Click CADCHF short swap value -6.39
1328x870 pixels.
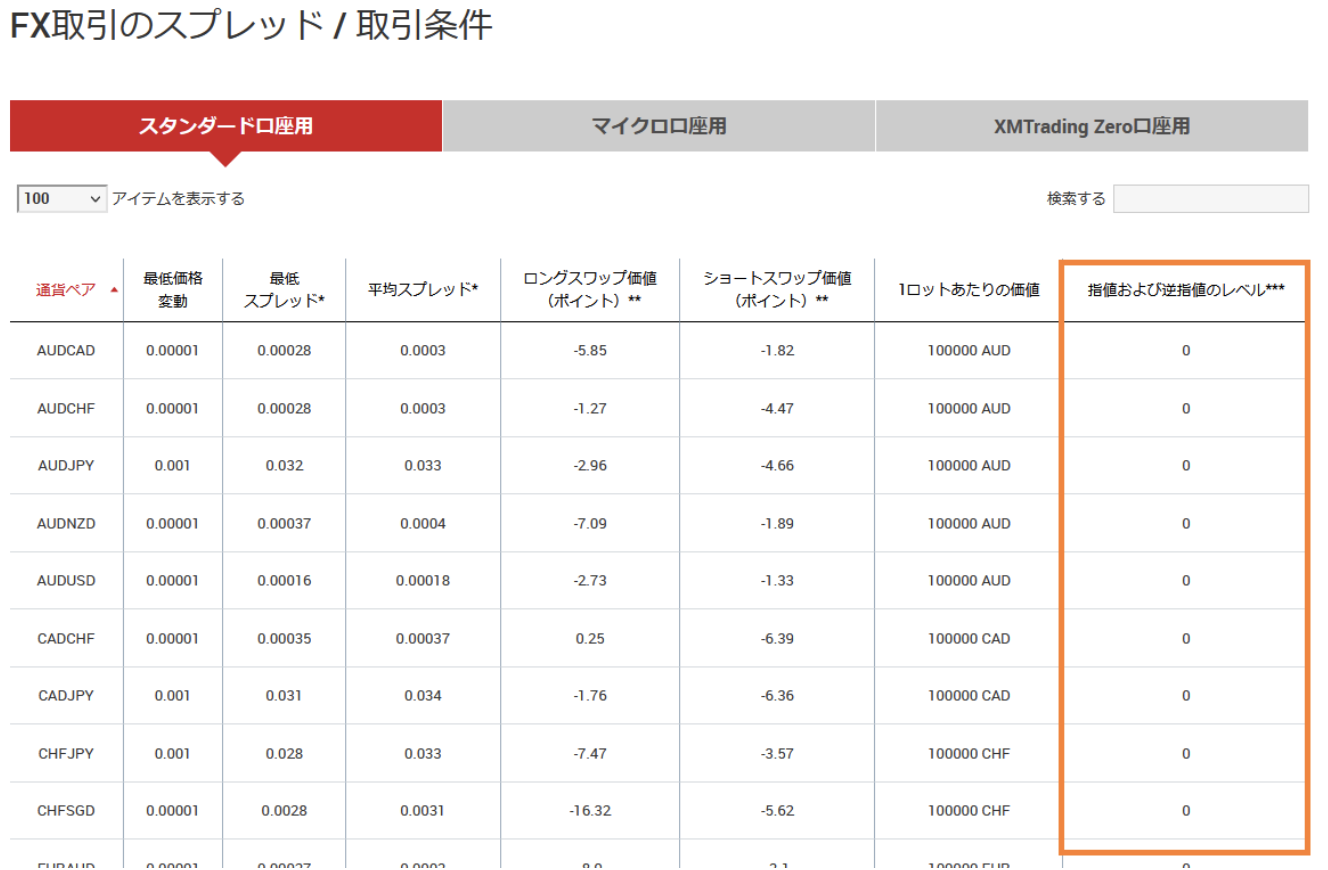(777, 638)
